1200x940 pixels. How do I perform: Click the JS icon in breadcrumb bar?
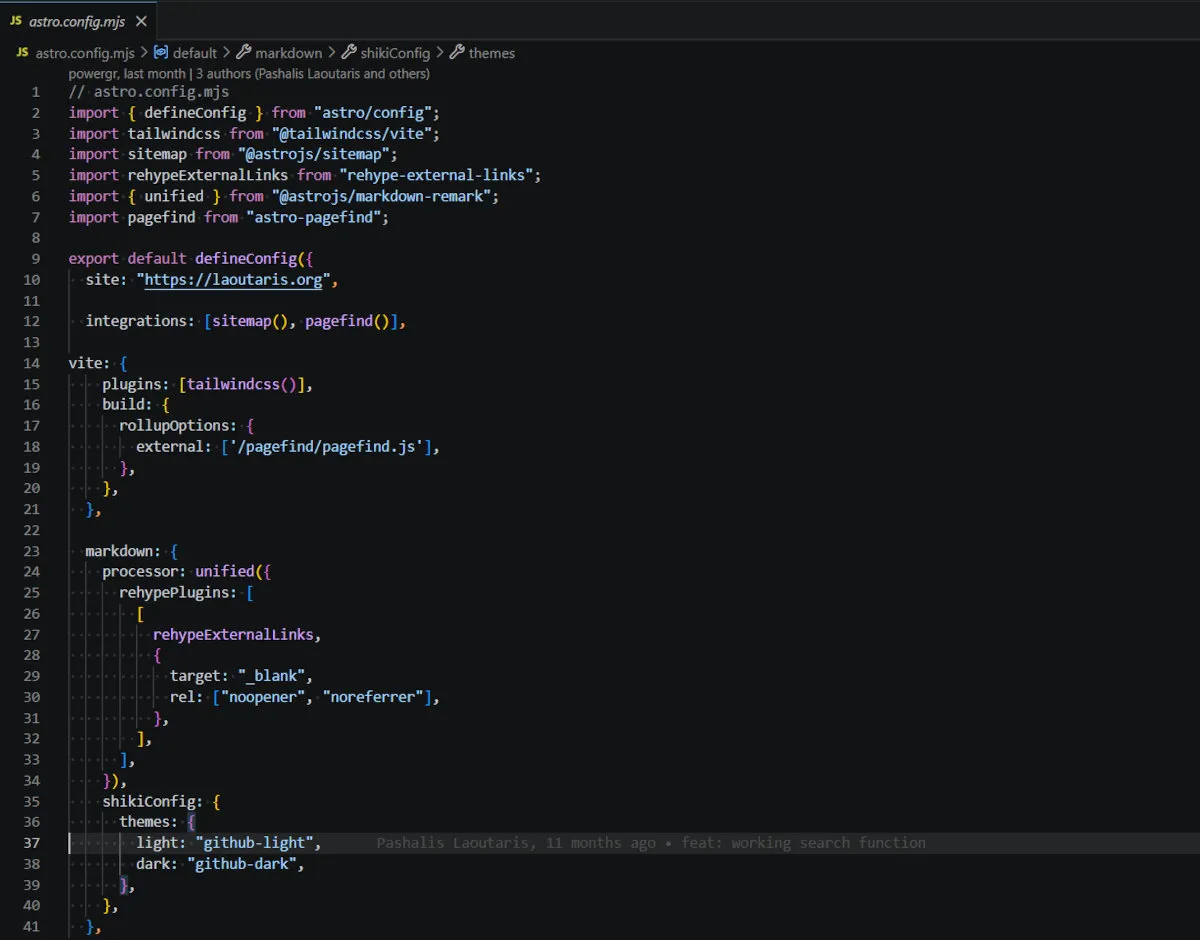[22, 53]
